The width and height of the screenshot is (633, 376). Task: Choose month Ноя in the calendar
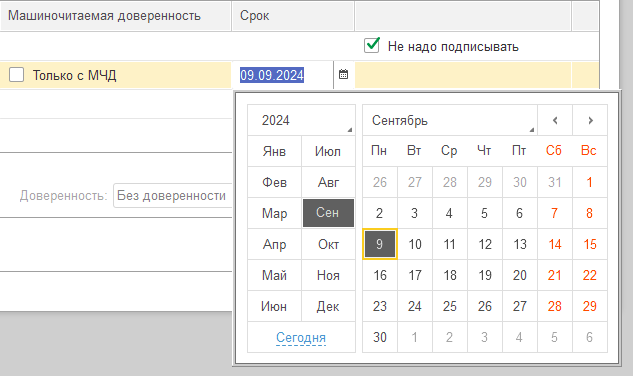pyautogui.click(x=328, y=275)
